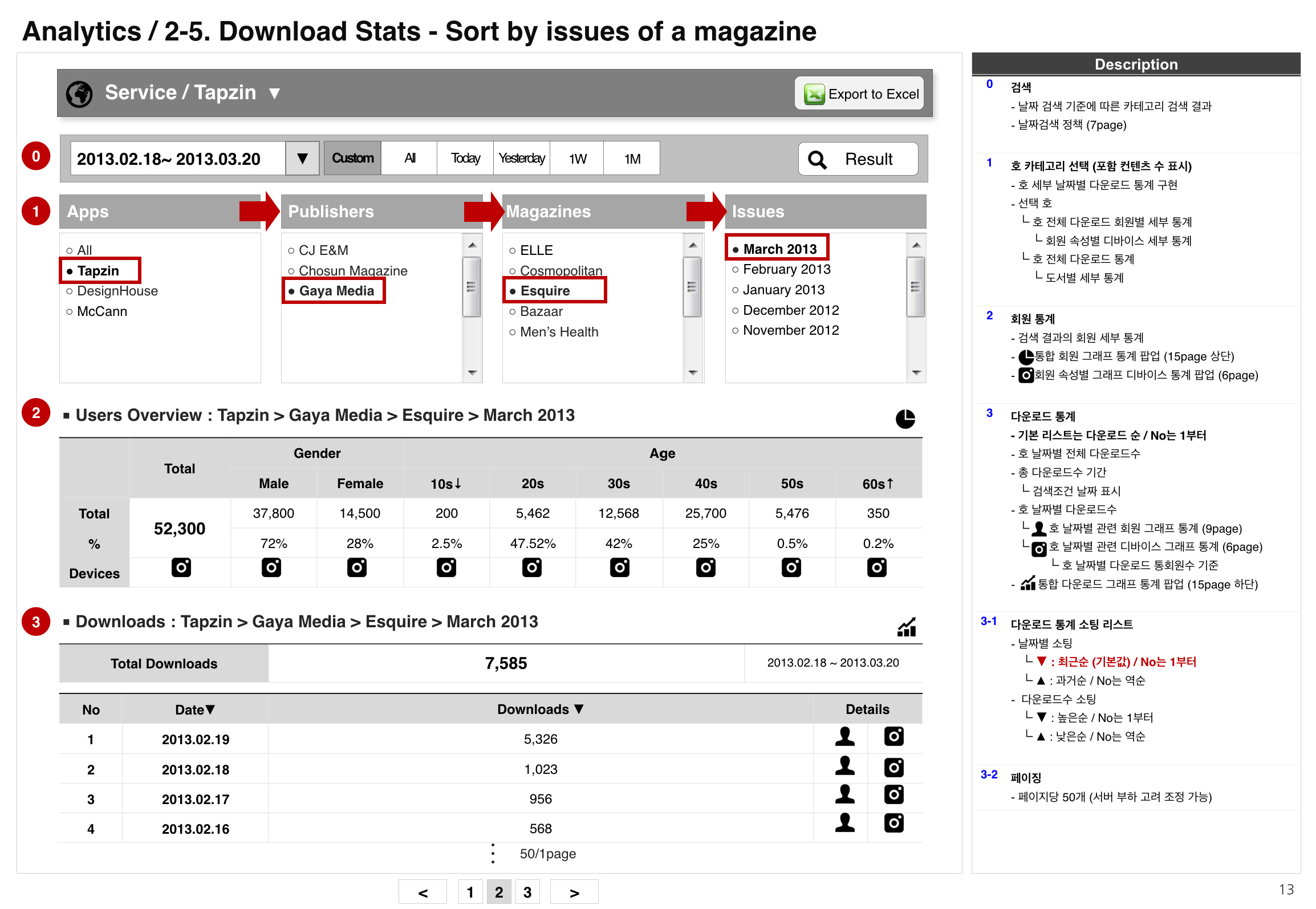View device details for the 2013.02.16 row
Screen dimensions: 1316x909
(x=894, y=823)
